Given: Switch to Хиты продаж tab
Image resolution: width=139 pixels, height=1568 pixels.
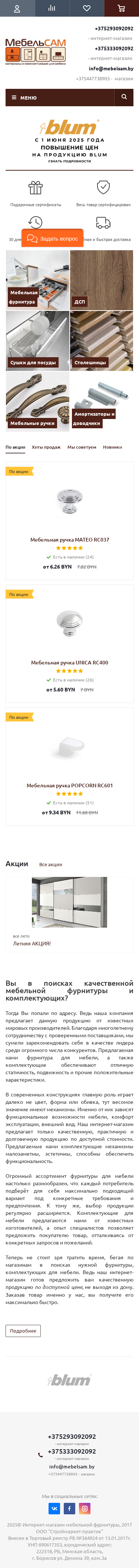Looking at the screenshot, I should [46, 447].
